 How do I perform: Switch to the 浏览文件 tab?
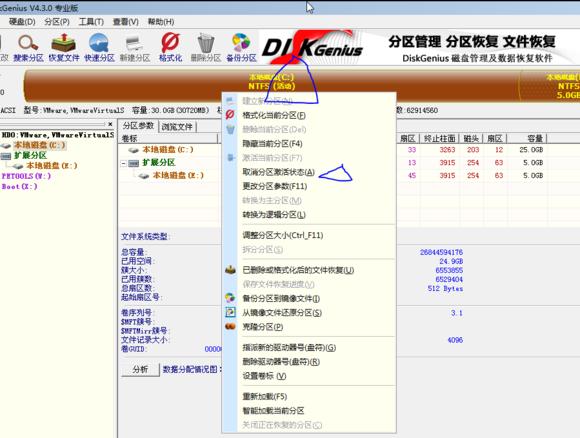pos(177,127)
